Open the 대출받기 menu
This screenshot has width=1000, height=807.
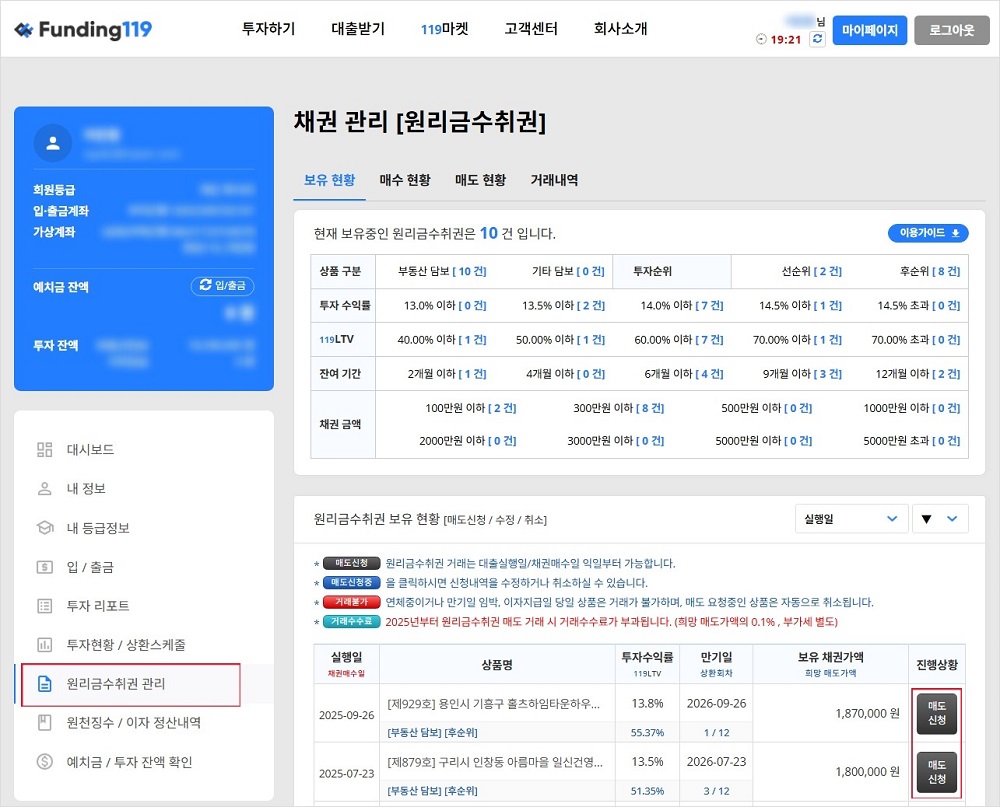(358, 29)
